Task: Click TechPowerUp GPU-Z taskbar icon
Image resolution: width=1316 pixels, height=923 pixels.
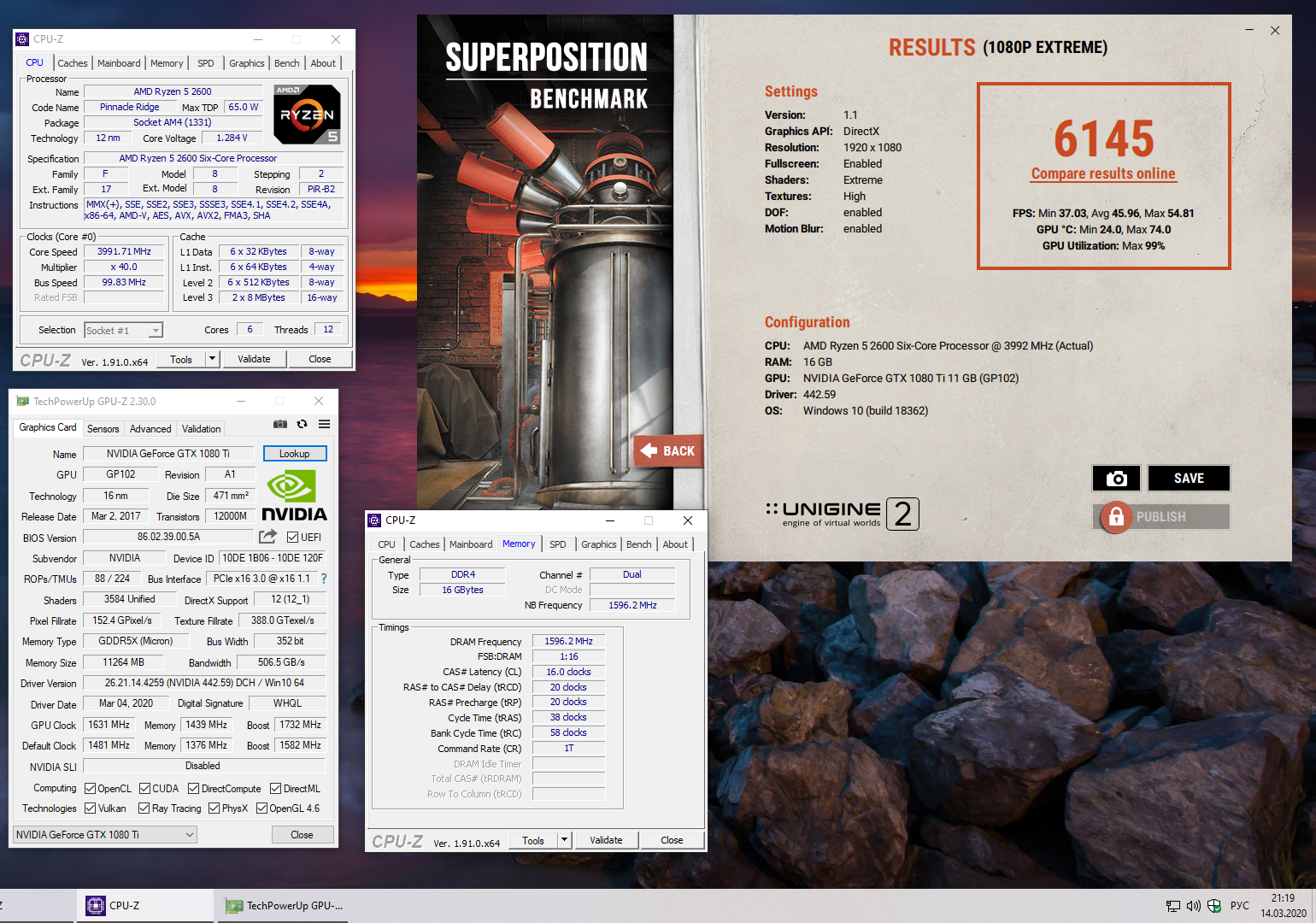Action: point(233,906)
